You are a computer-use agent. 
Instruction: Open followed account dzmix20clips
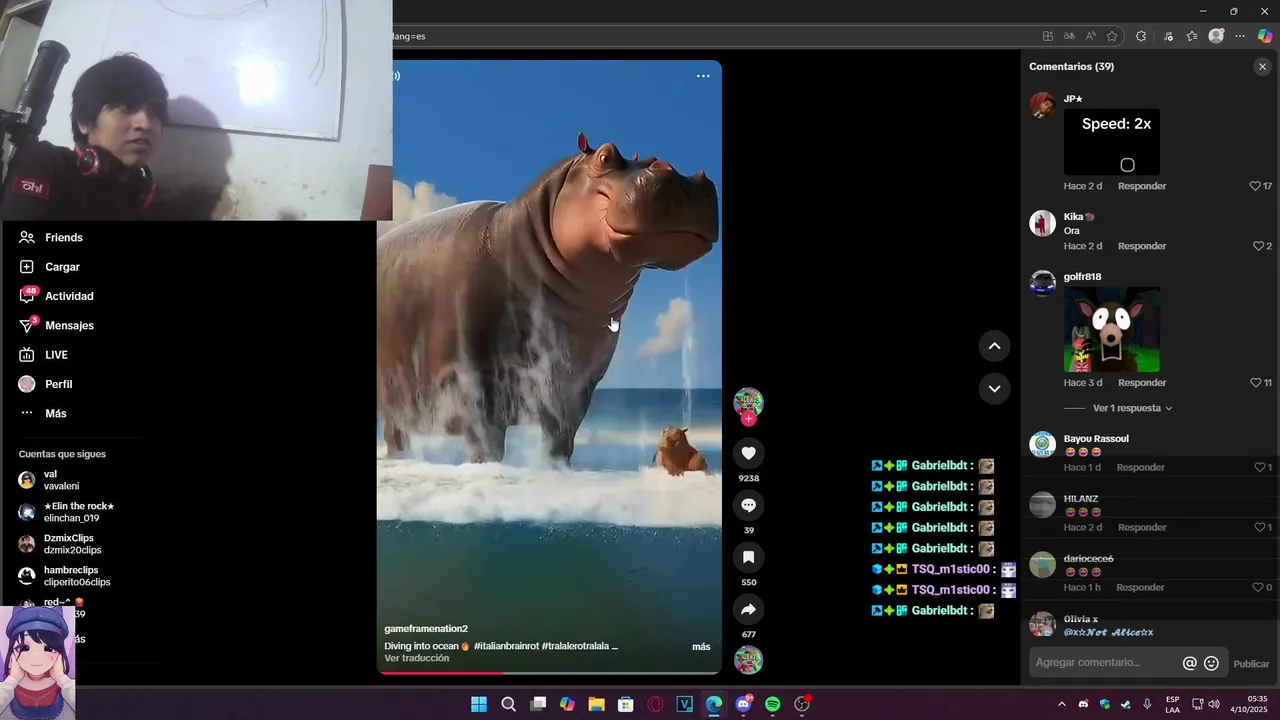(x=61, y=544)
